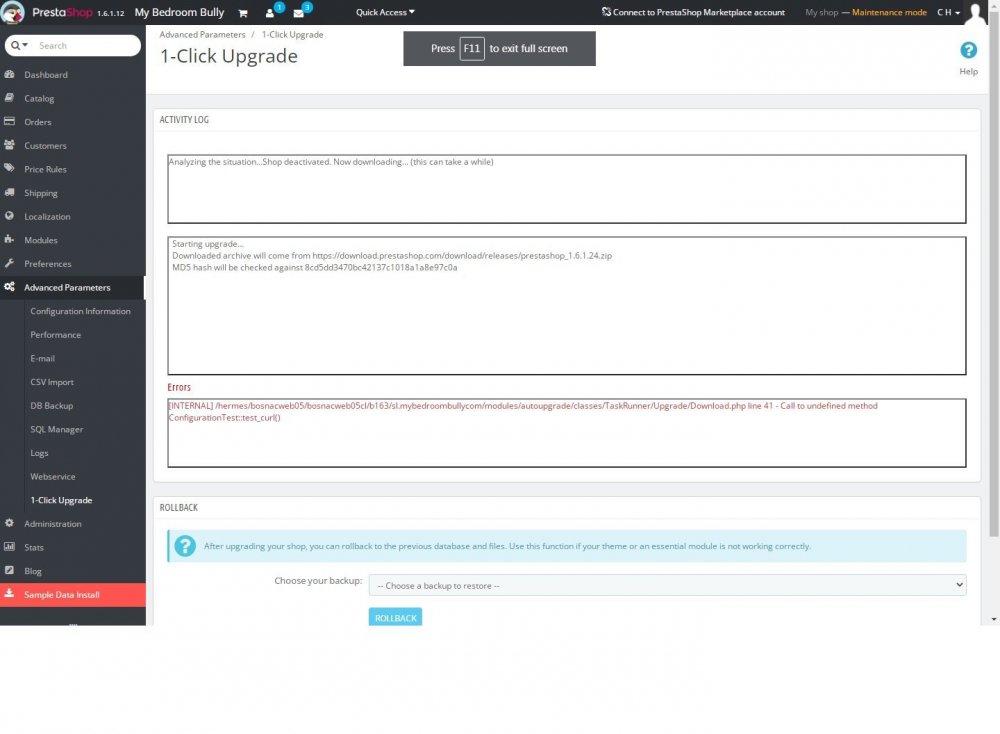Viewport: 1000px width, 734px height.
Task: Click the Advanced Parameters breadcrumb
Action: [202, 34]
